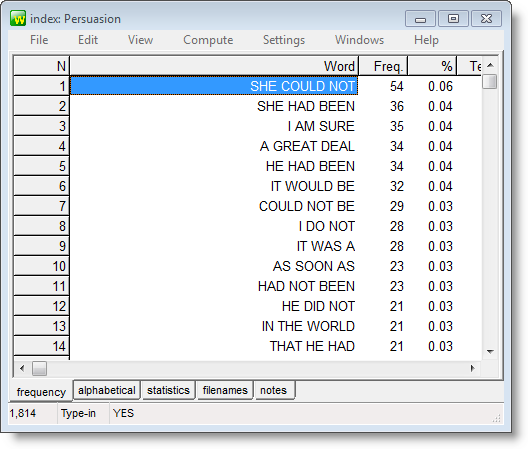Click the WordSmith app icon in title bar

[x=18, y=19]
